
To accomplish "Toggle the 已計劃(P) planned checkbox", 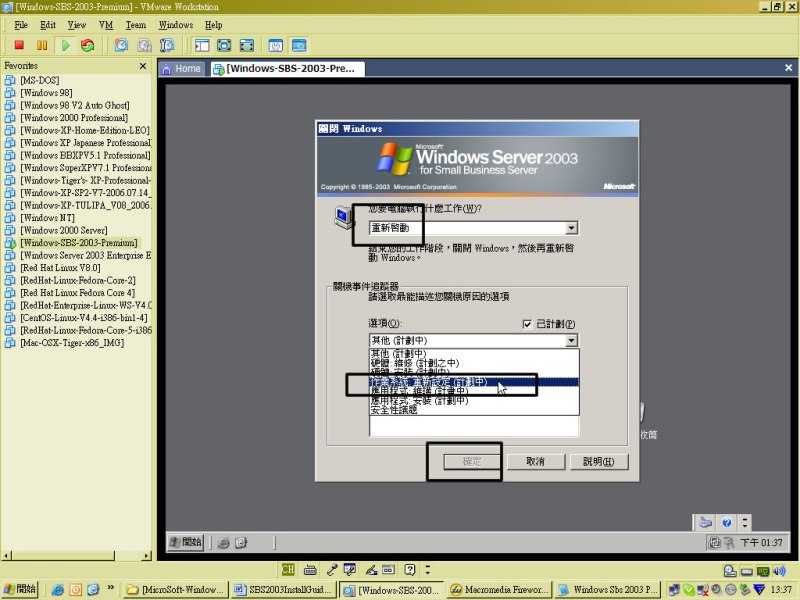I will [x=528, y=324].
